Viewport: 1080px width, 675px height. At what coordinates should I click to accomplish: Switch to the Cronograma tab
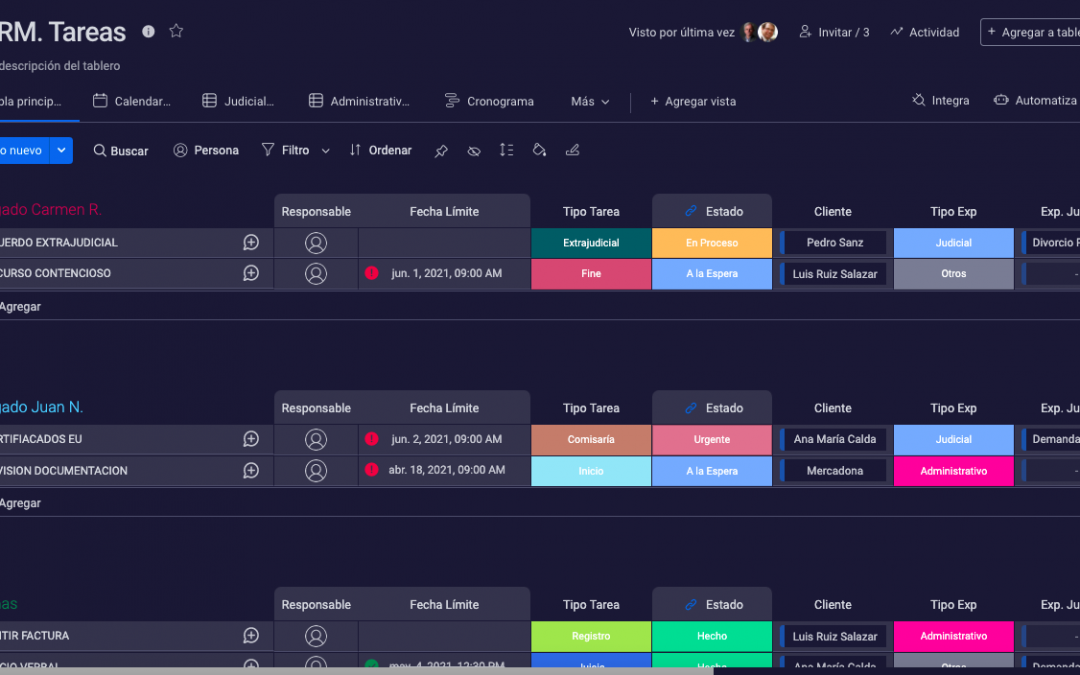[x=489, y=101]
